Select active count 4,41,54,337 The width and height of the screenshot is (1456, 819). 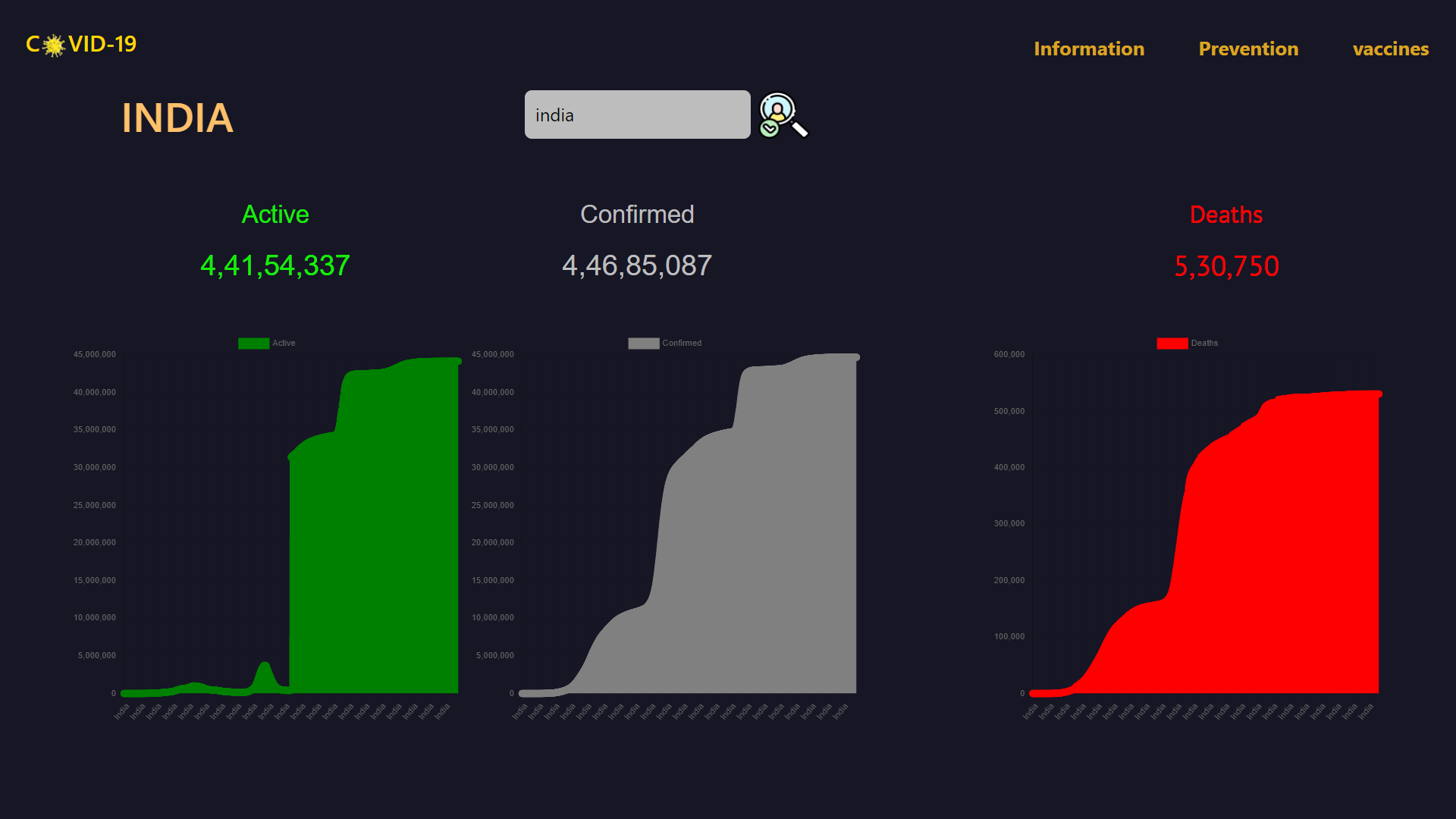point(275,265)
